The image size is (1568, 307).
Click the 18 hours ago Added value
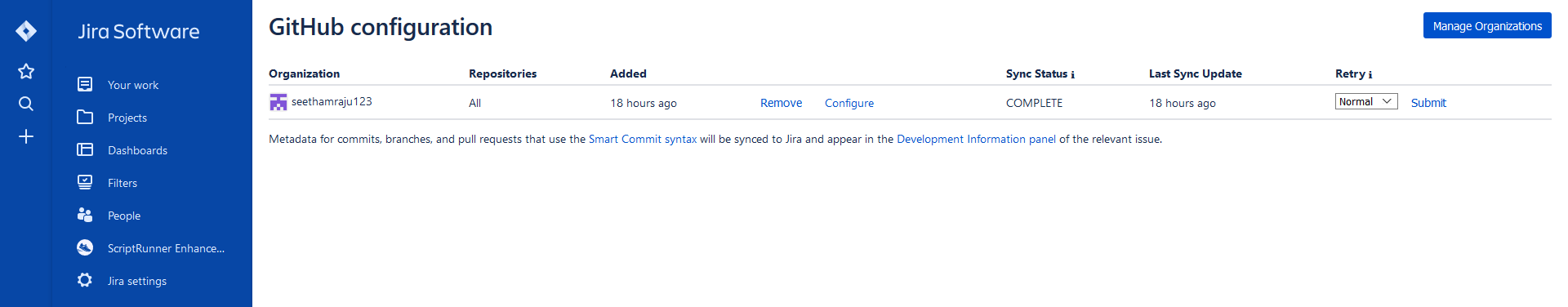[x=644, y=103]
